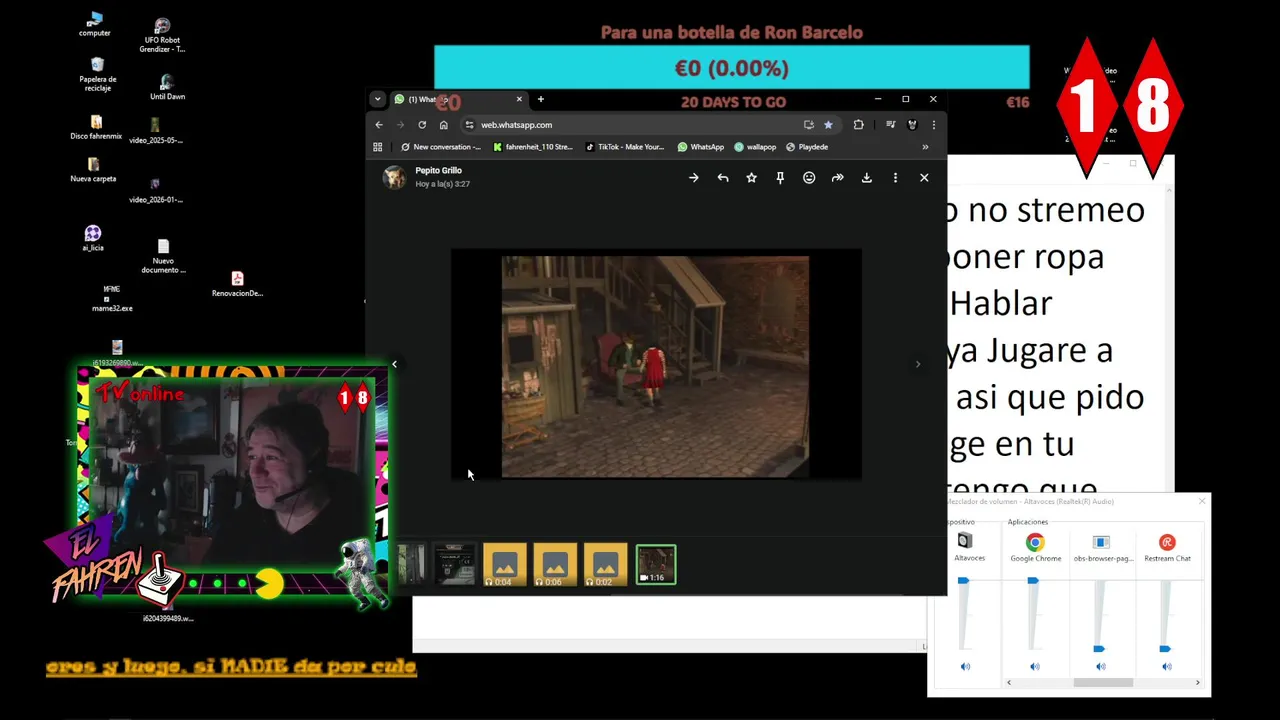Select the mame32.exe desktop icon
Image resolution: width=1280 pixels, height=720 pixels.
[112, 298]
